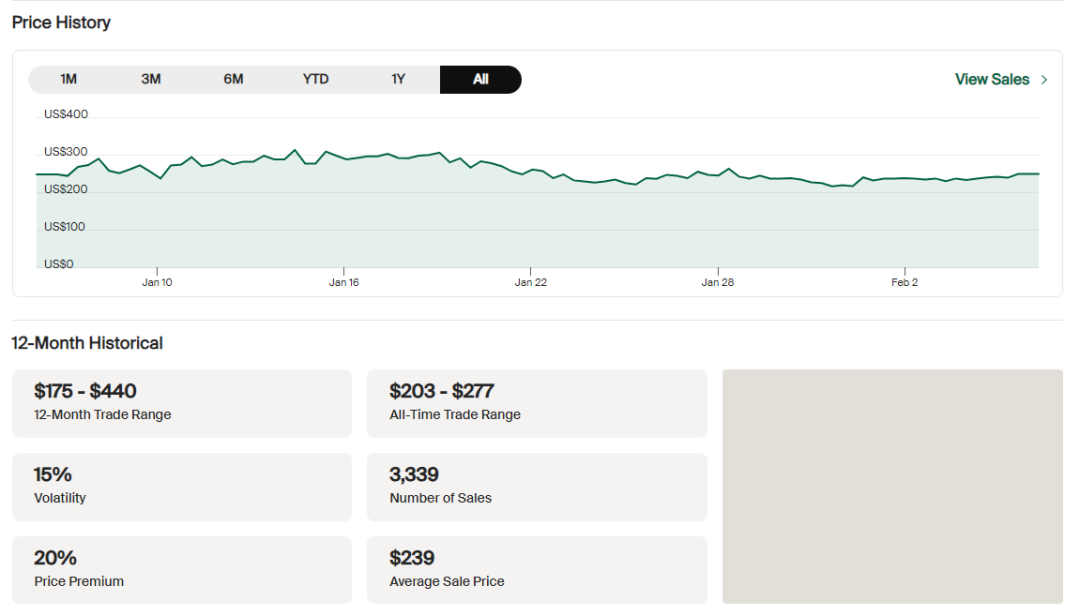Click the chevron arrow beside View Sales

(x=1045, y=80)
